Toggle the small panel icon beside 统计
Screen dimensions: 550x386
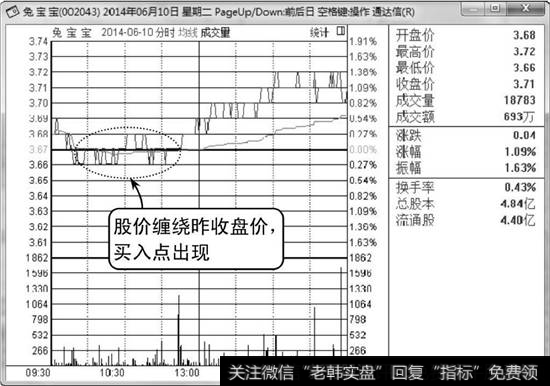[x=341, y=31]
